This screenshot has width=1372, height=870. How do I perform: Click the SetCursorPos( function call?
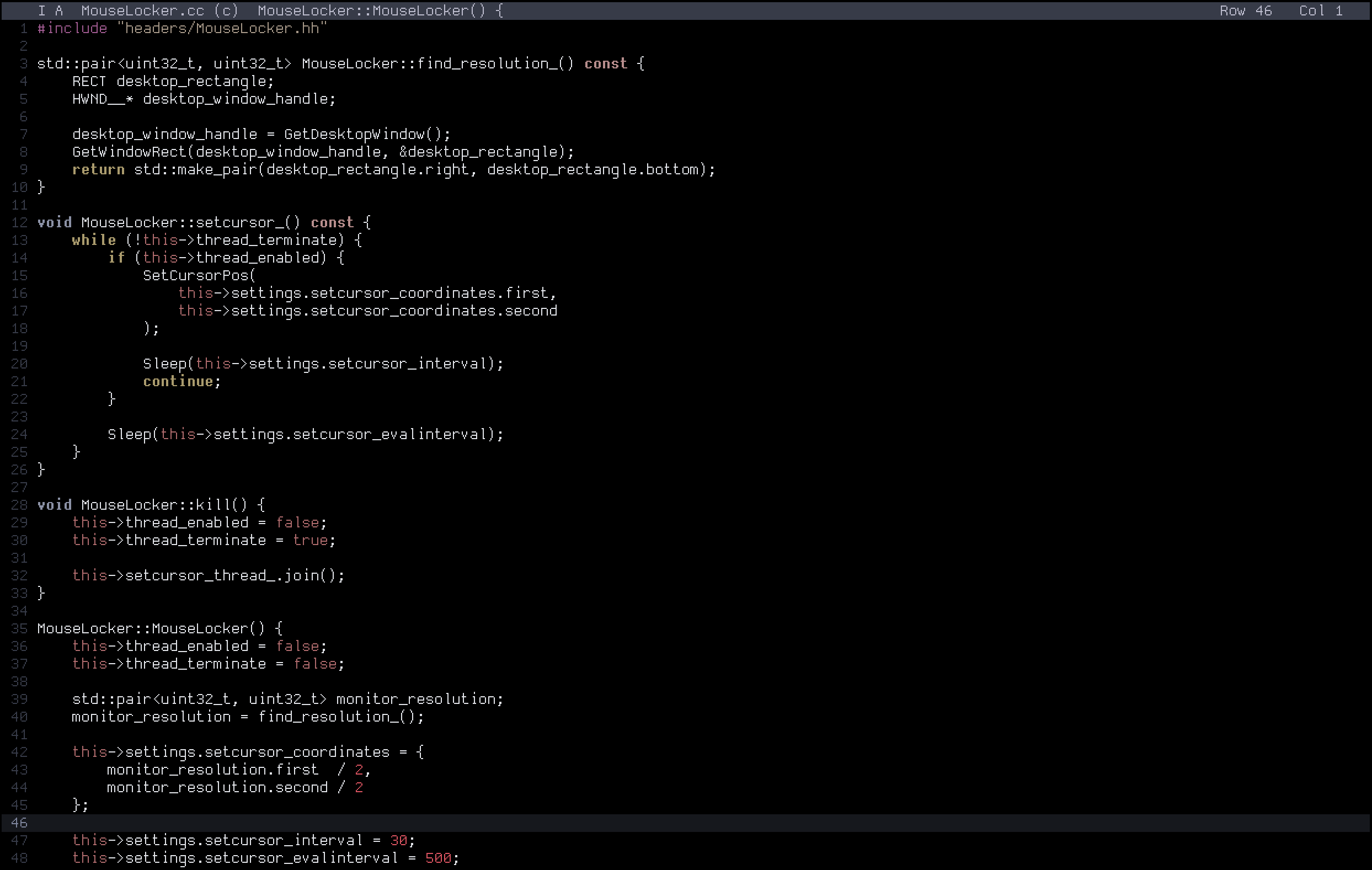tap(199, 275)
